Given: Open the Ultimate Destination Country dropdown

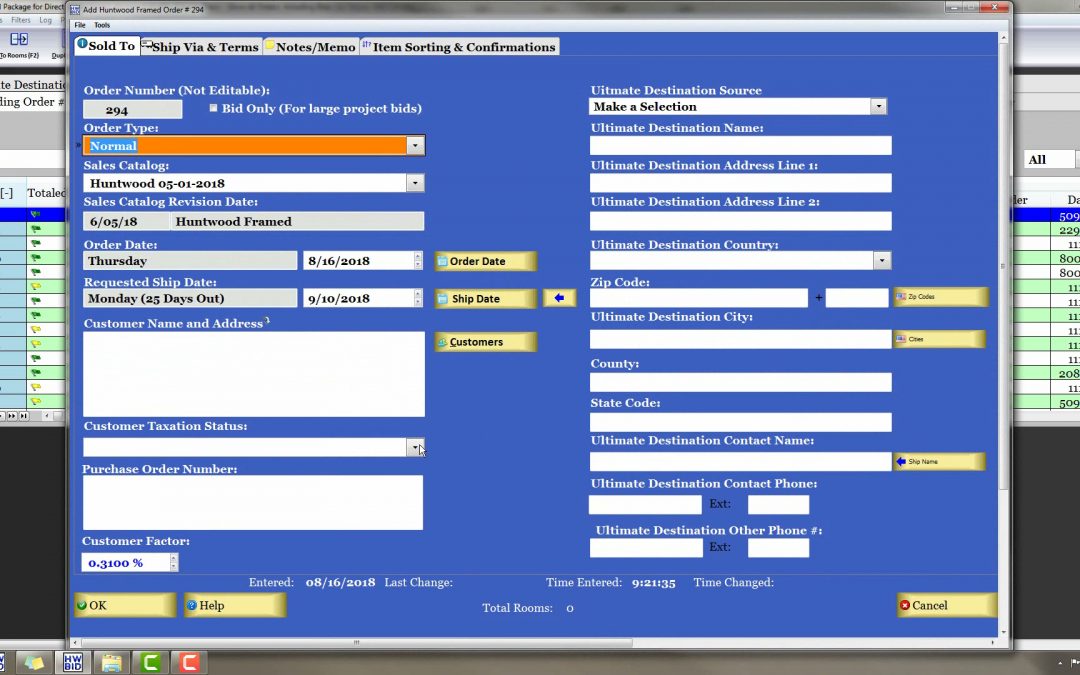Looking at the screenshot, I should (x=881, y=260).
